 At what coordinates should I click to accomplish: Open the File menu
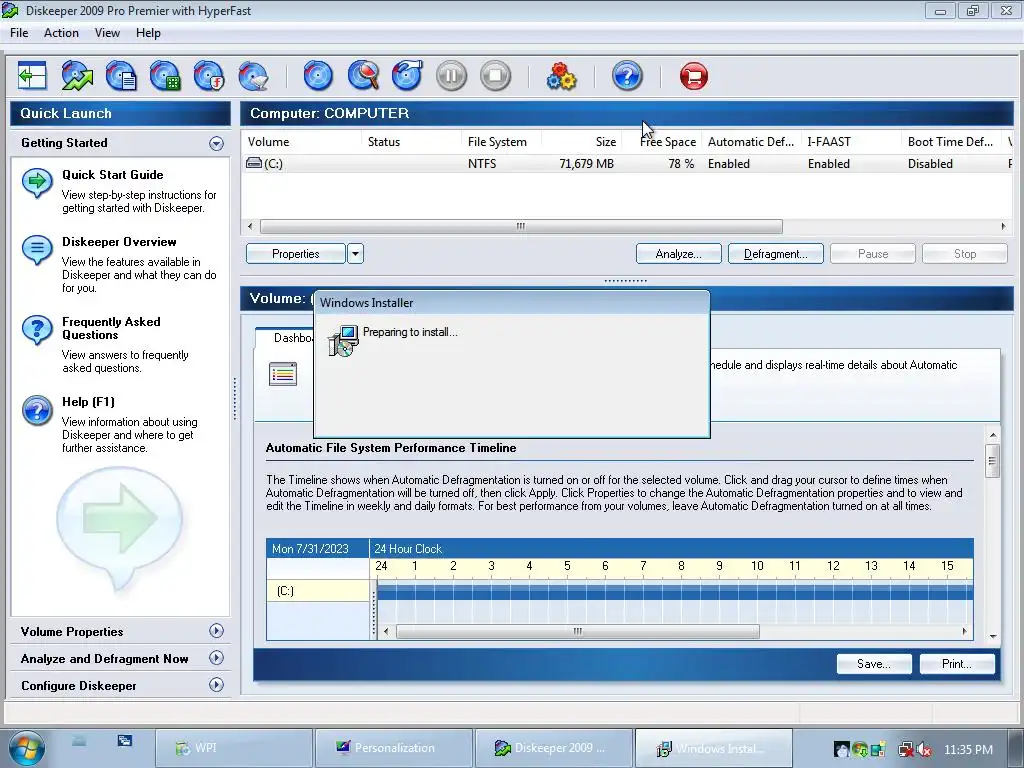[19, 33]
